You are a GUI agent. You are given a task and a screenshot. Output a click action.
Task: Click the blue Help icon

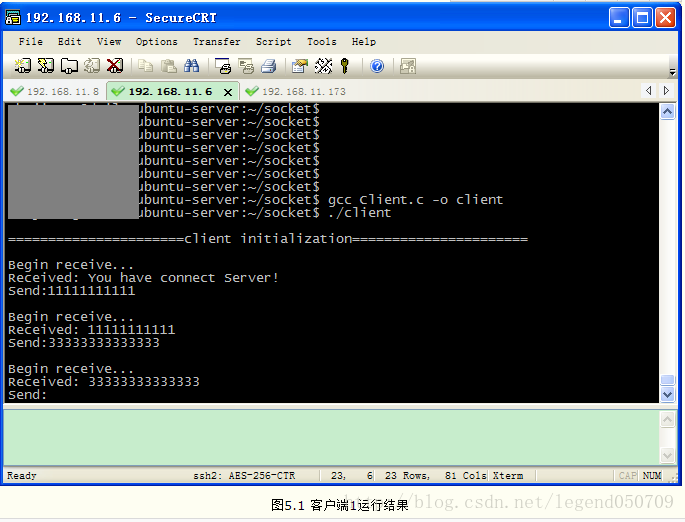[377, 66]
